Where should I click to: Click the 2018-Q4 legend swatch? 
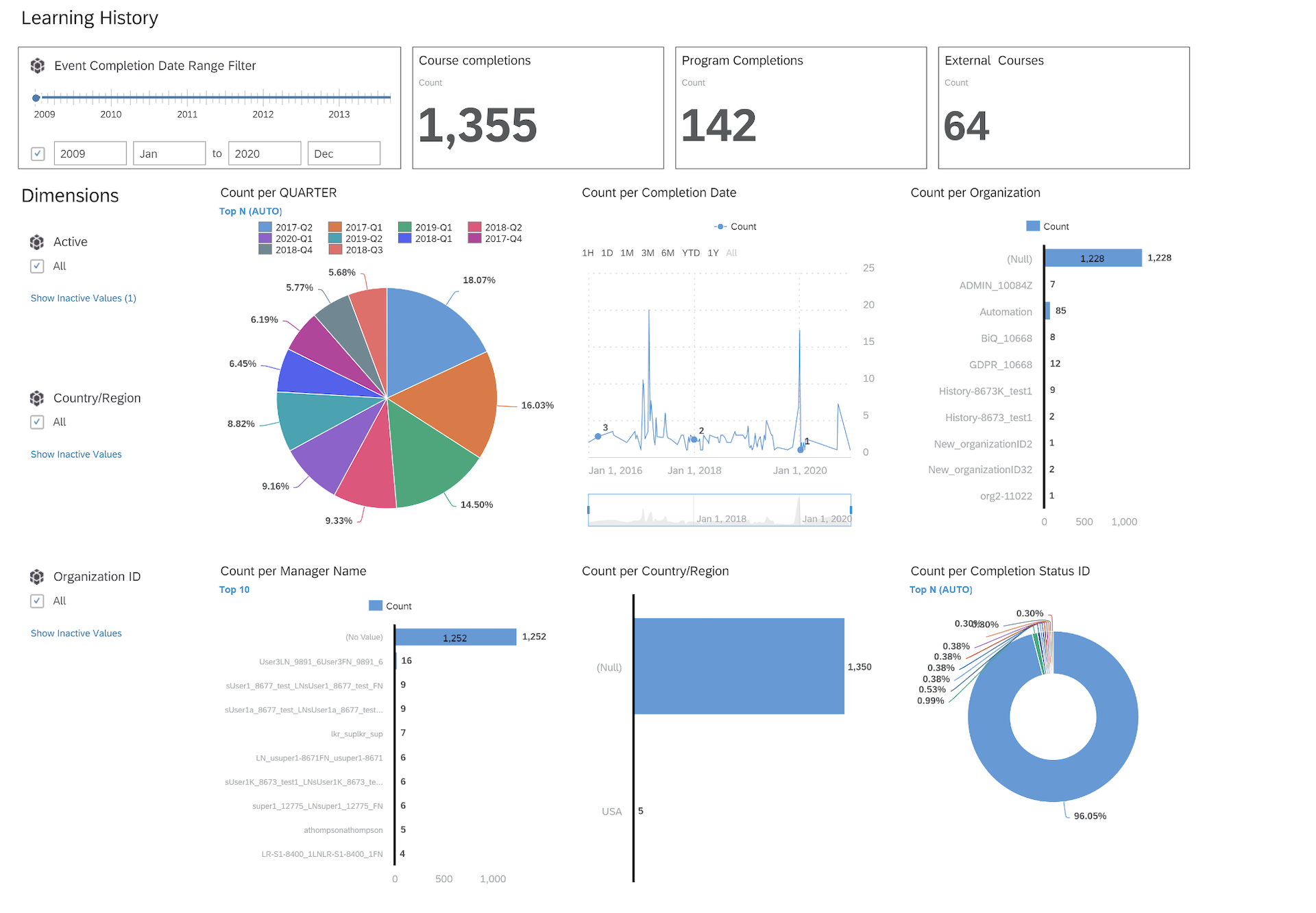coord(265,249)
